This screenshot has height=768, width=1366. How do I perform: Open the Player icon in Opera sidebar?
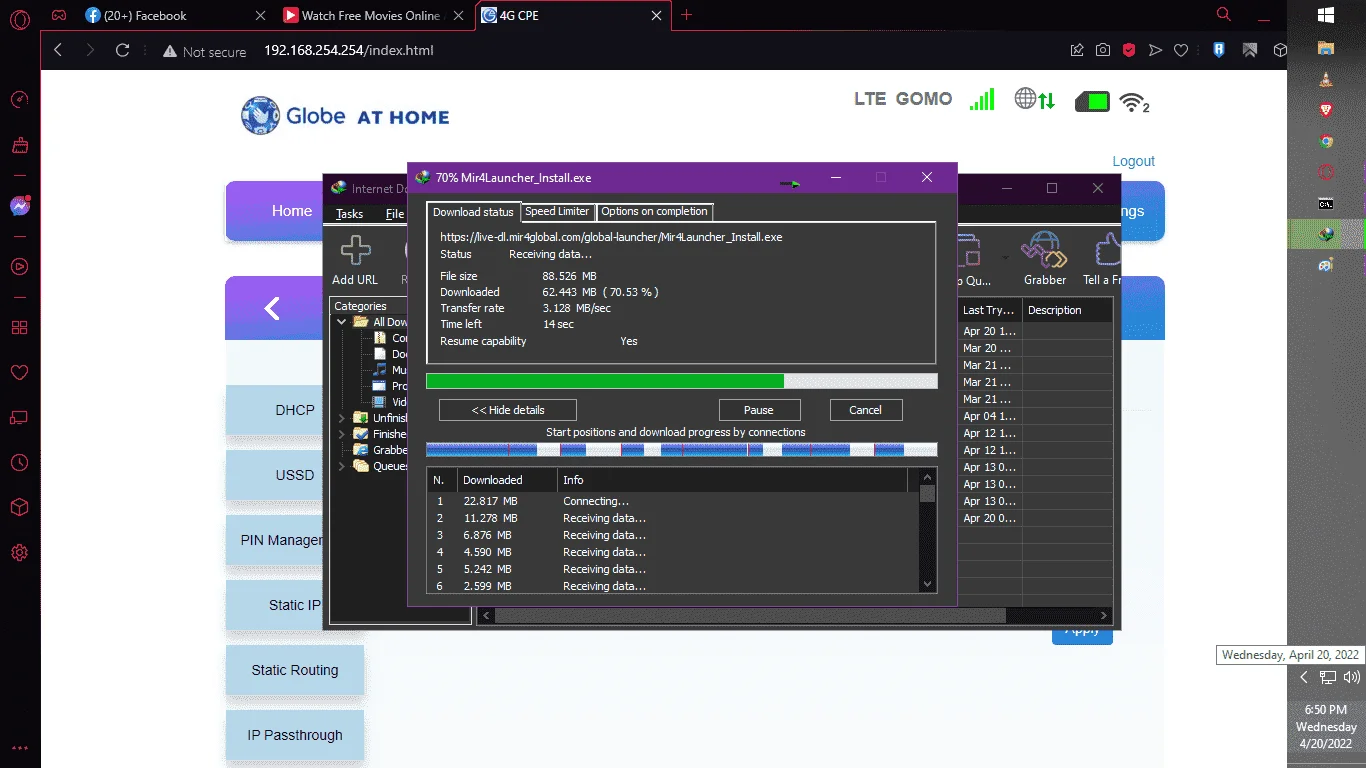click(19, 267)
